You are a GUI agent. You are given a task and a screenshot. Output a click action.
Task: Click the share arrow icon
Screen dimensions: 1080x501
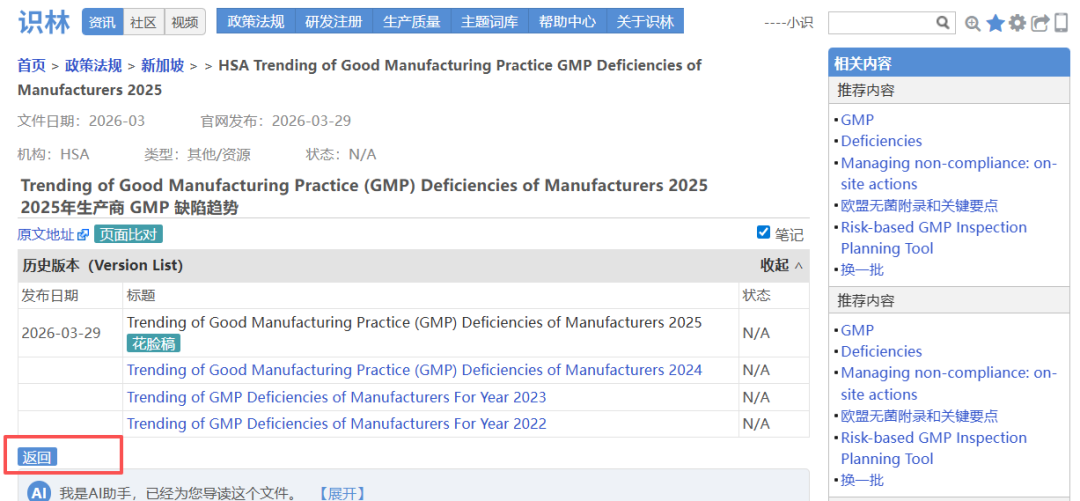click(x=1040, y=23)
